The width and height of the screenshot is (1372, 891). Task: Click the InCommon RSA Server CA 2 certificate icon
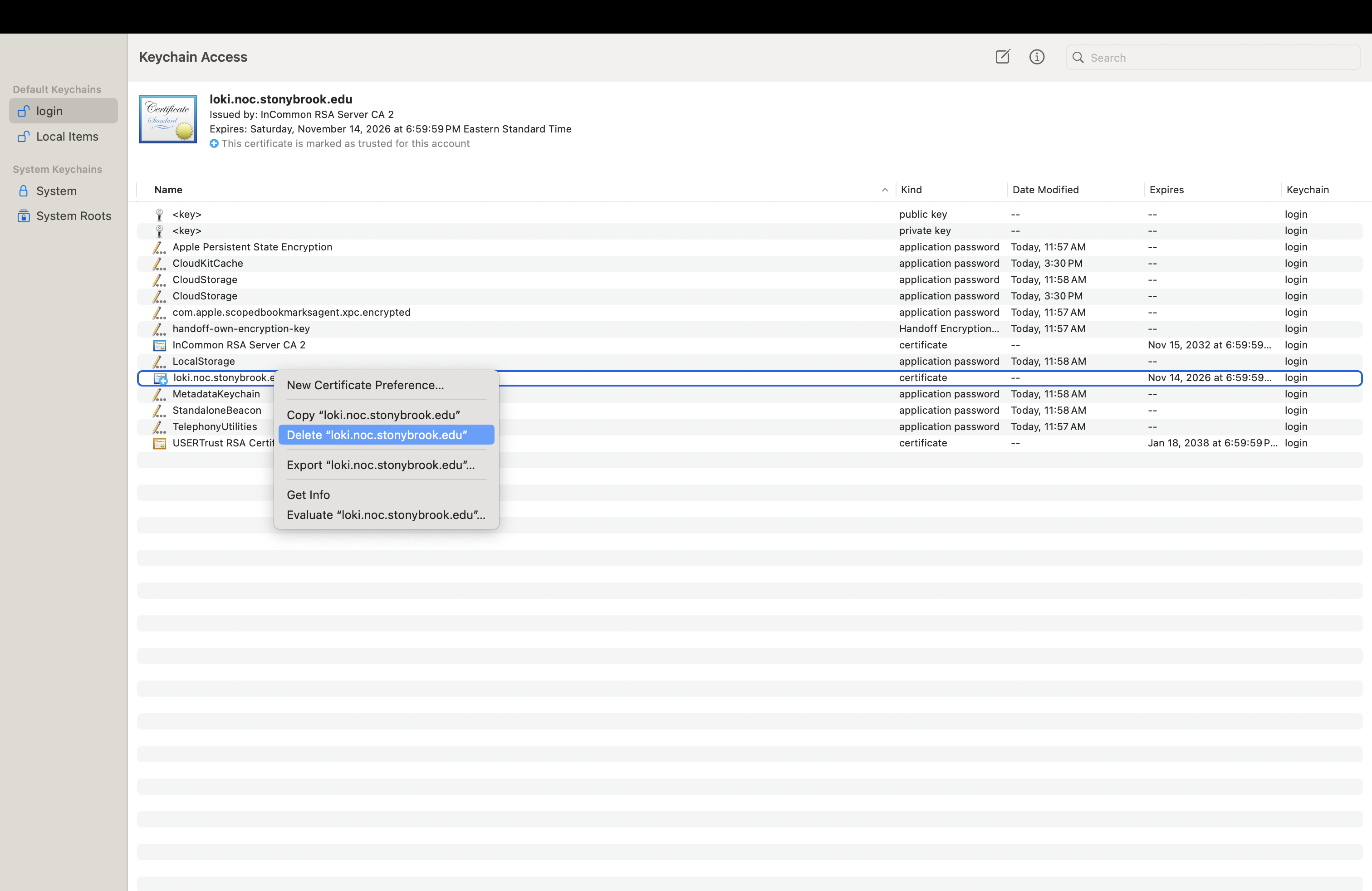tap(160, 345)
